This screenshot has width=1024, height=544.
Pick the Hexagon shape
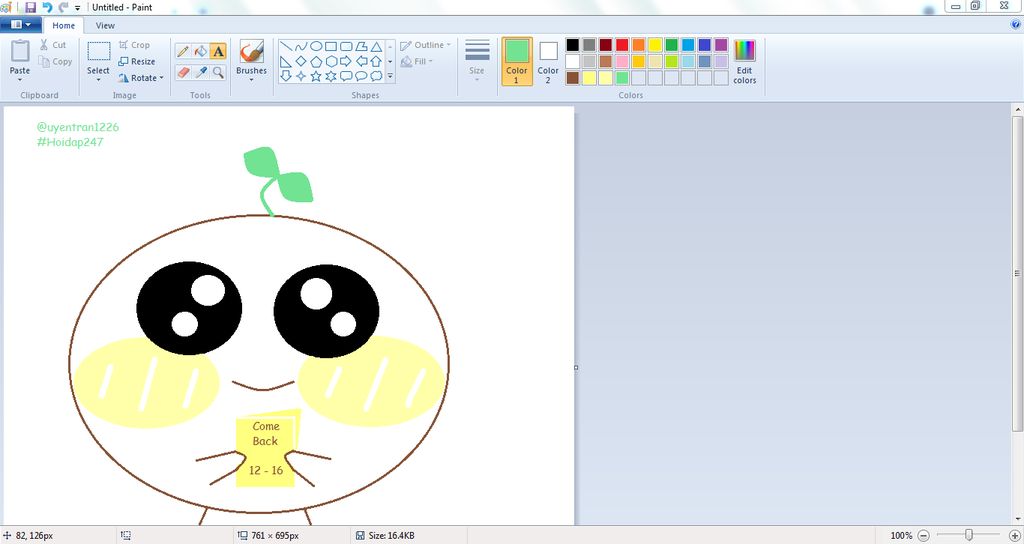point(331,61)
